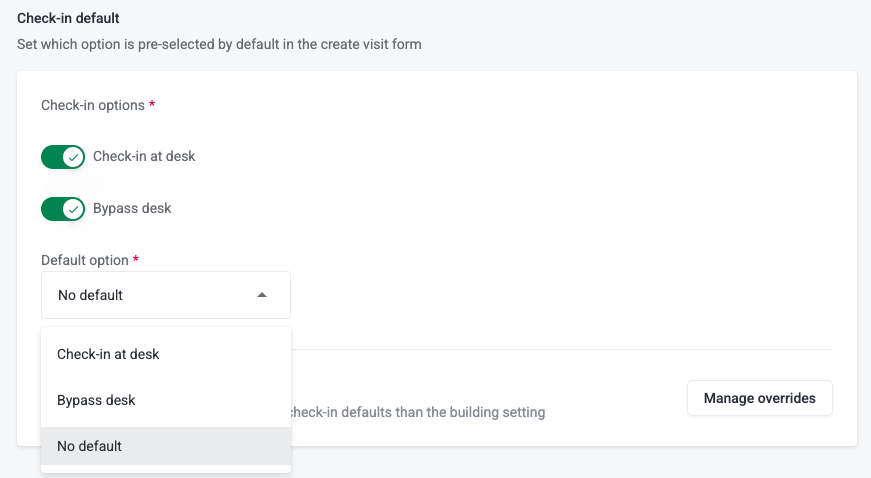Click the horizontal divider line above Manage overrides

(x=560, y=350)
